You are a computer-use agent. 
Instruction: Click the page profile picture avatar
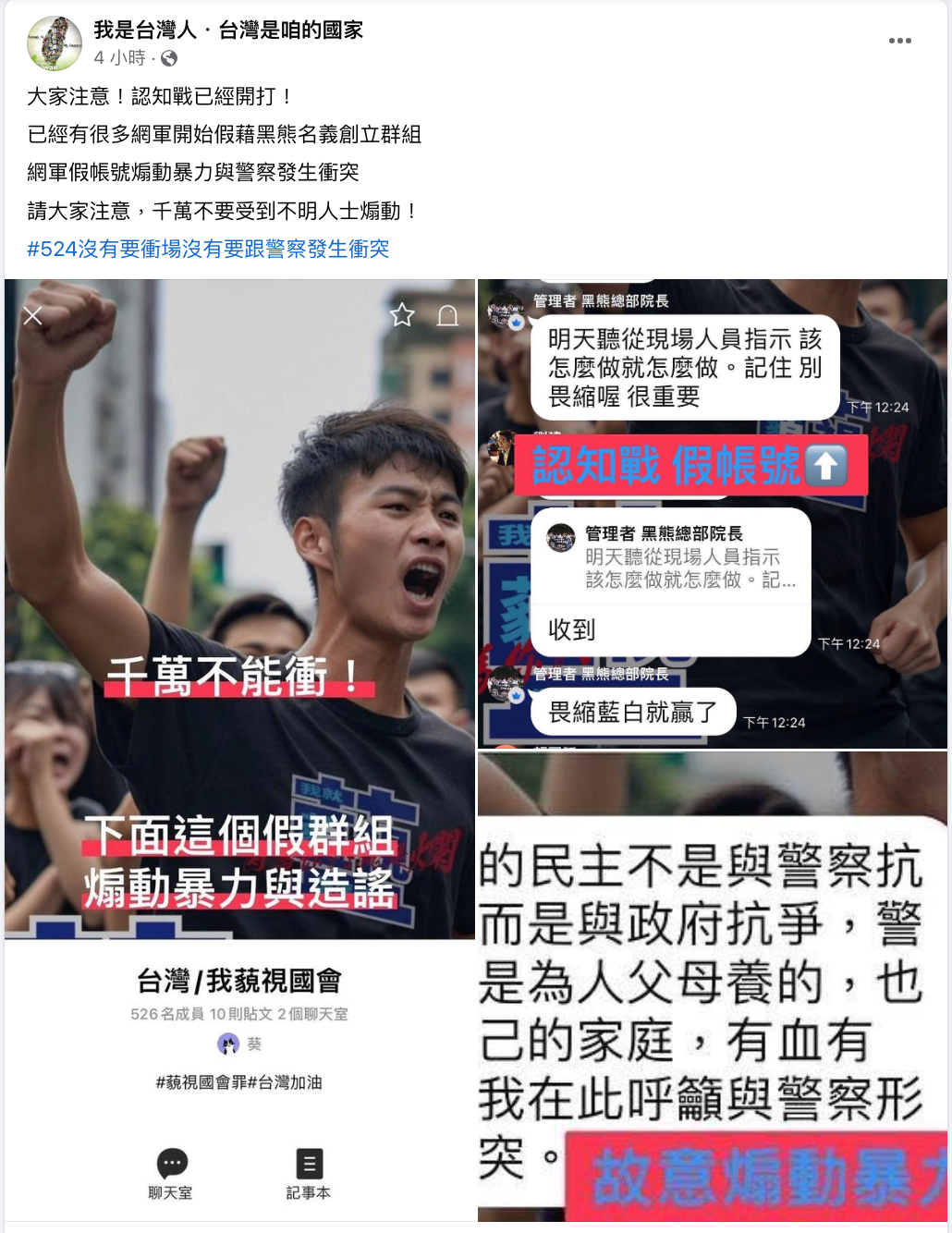[x=55, y=43]
